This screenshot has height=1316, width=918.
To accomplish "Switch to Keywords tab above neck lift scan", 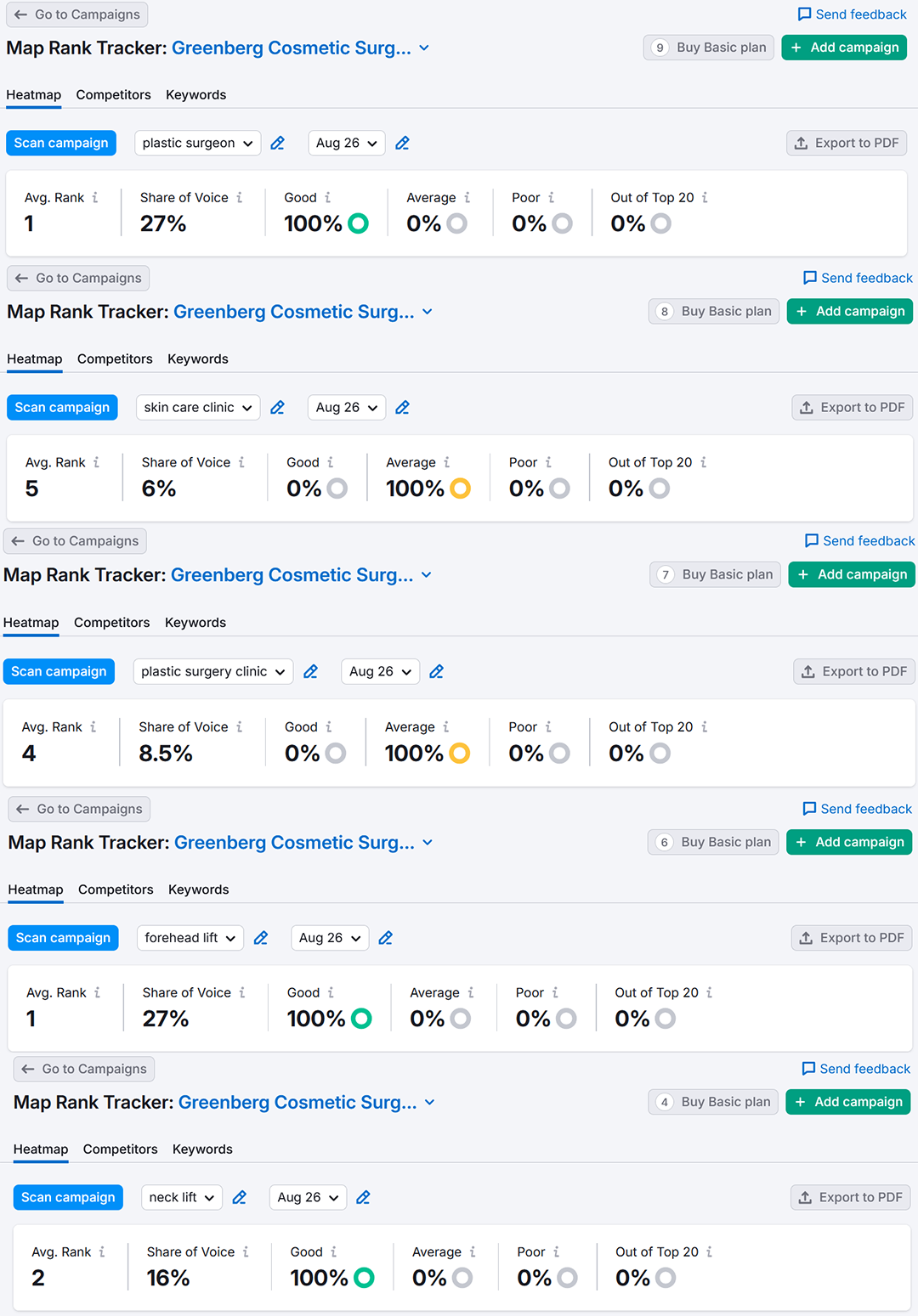I will 202,1149.
